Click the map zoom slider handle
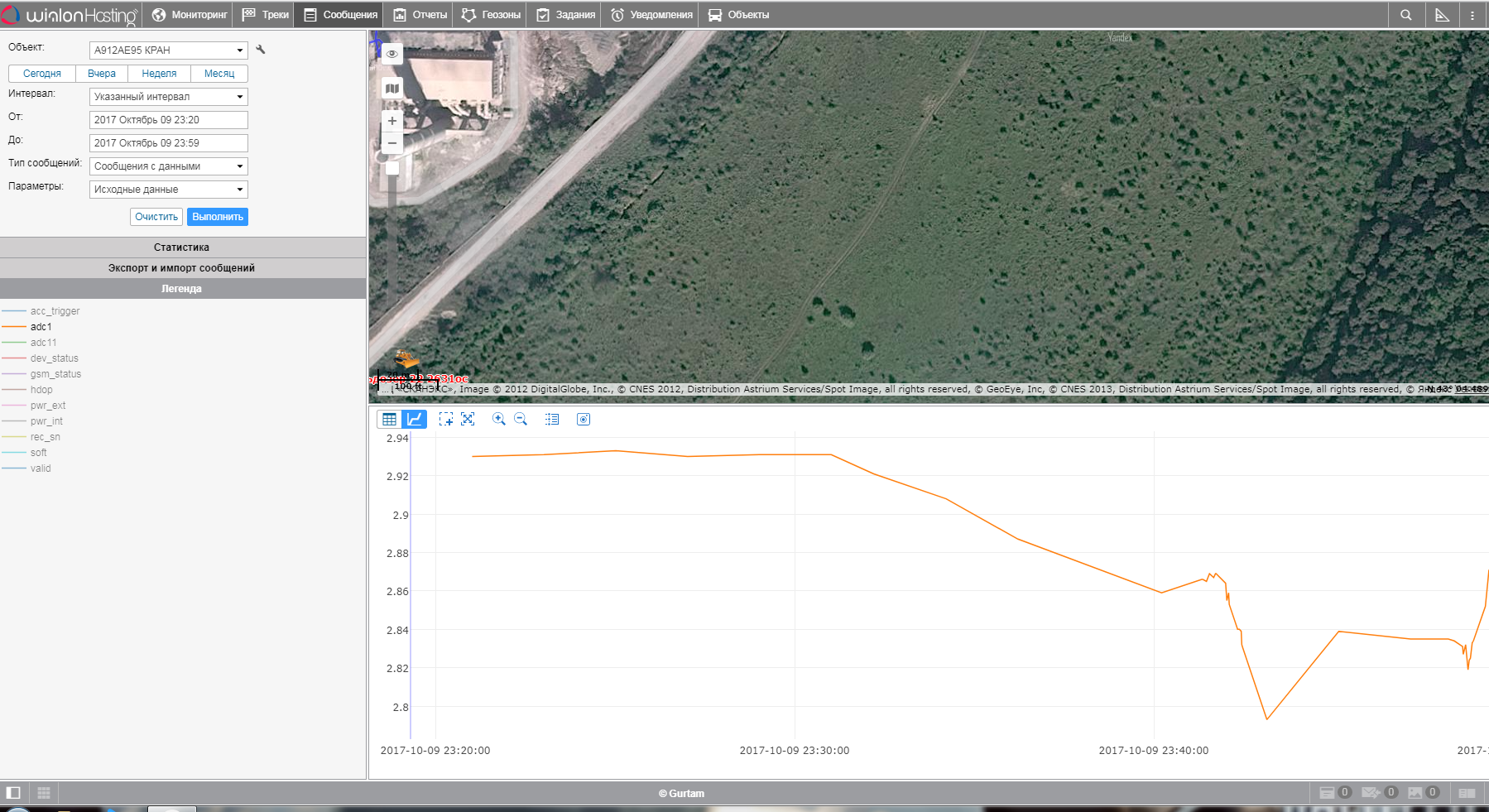The image size is (1489, 812). click(392, 168)
